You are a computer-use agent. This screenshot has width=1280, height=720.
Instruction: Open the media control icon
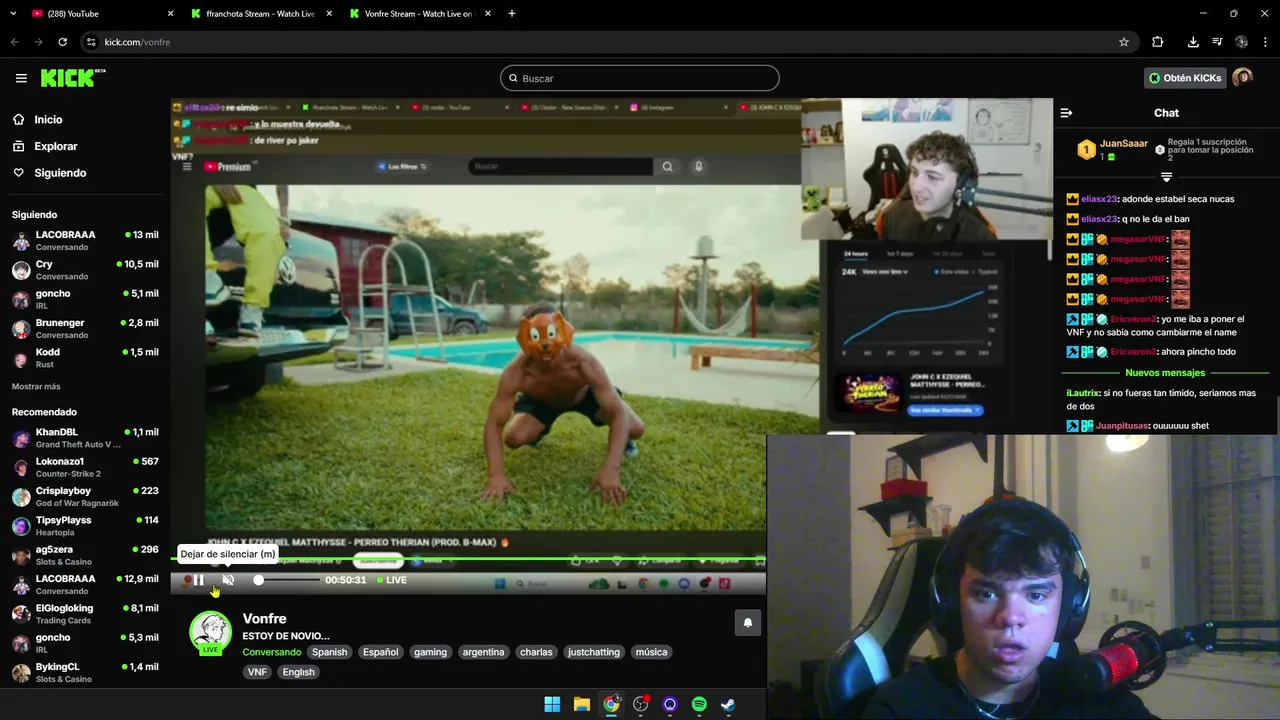1217,42
